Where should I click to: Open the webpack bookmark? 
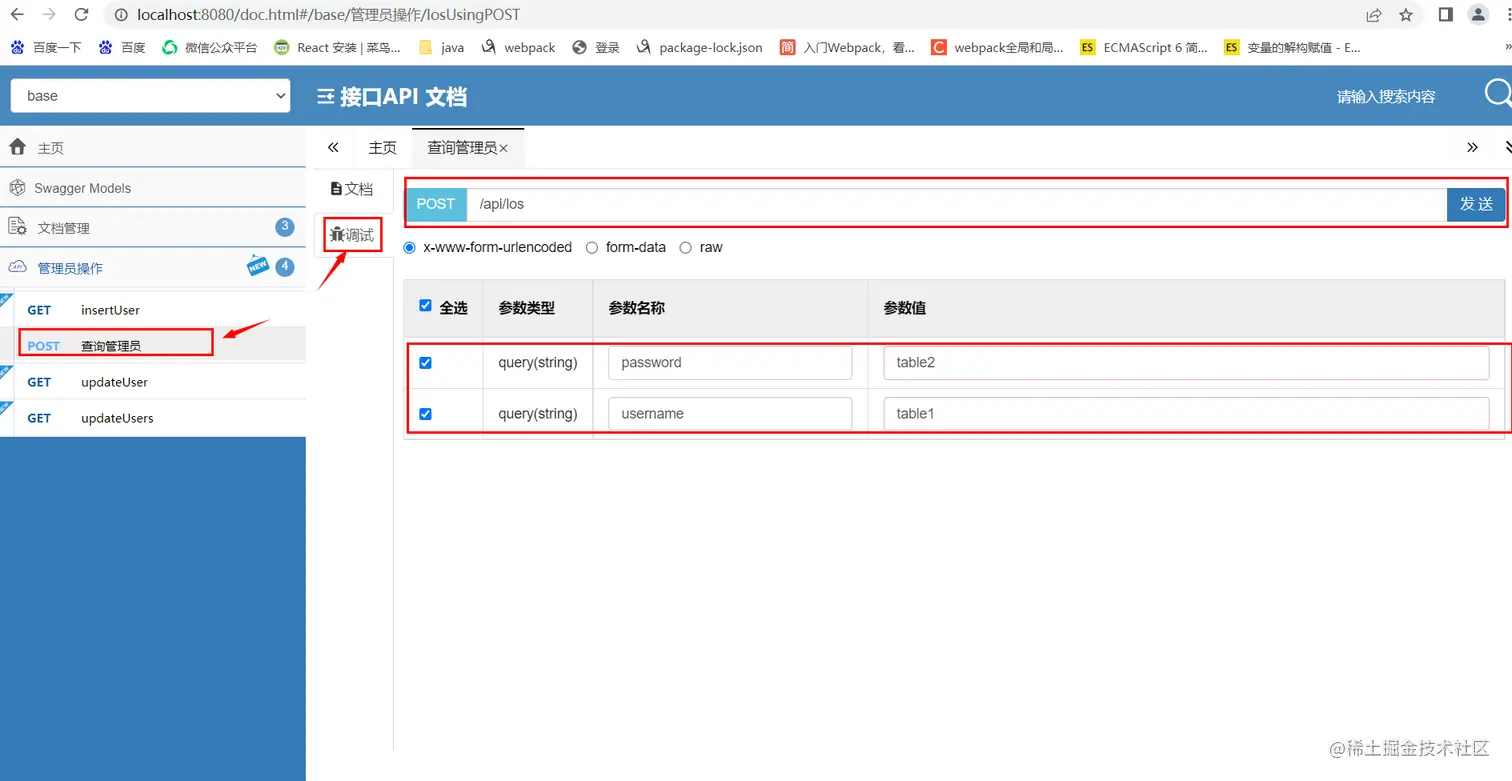[518, 47]
